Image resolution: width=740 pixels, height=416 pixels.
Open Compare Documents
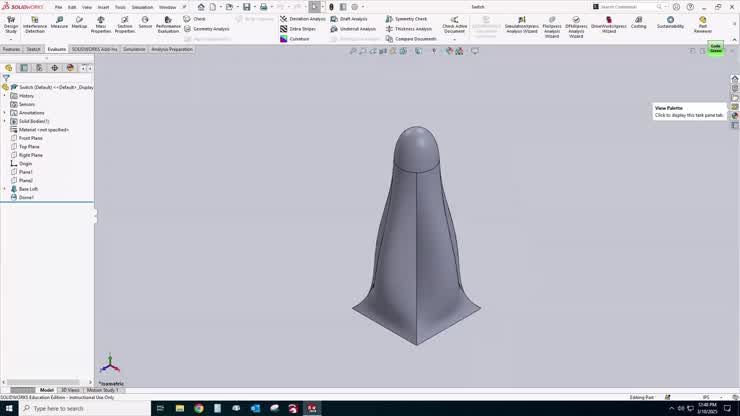(411, 39)
